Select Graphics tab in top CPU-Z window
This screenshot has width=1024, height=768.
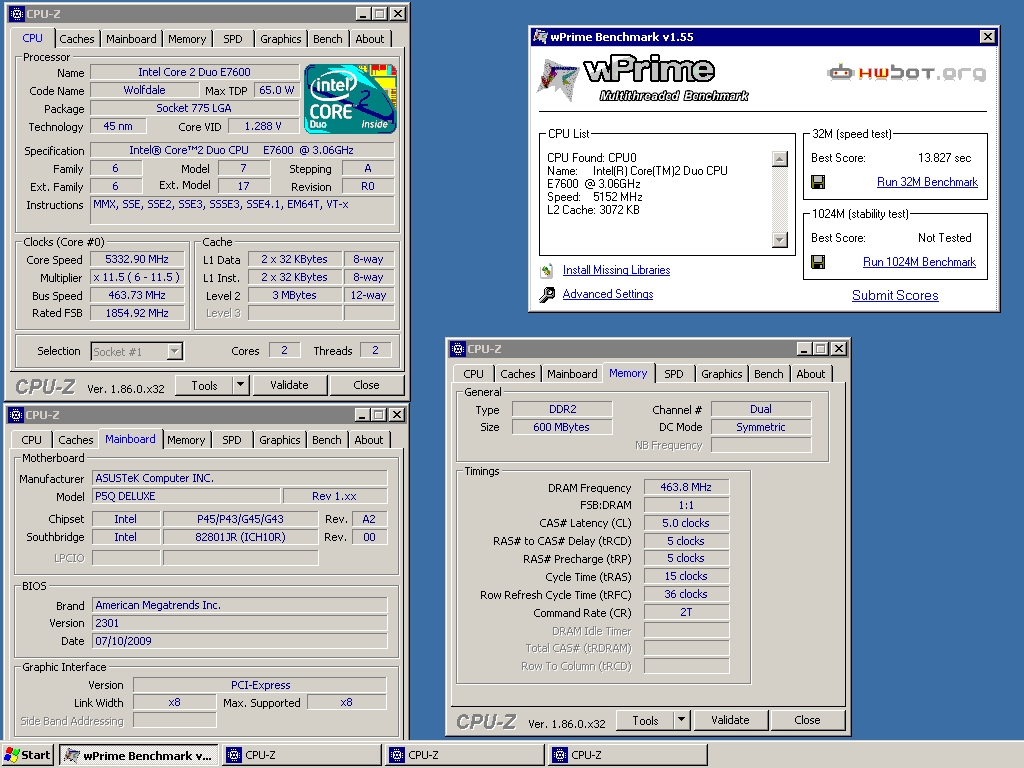pos(280,39)
